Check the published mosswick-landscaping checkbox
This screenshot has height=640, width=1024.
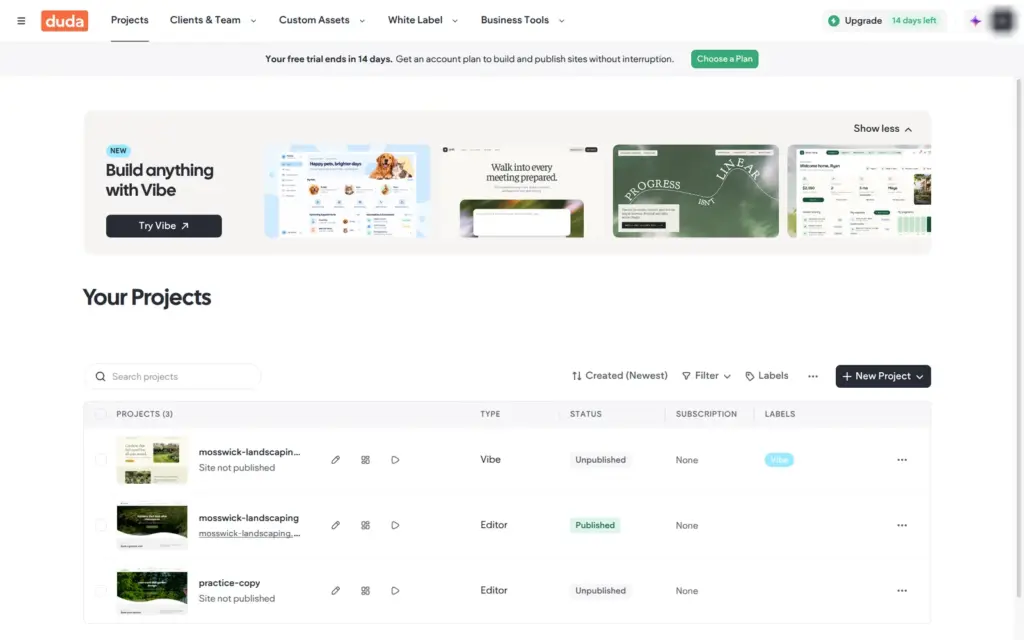pyautogui.click(x=100, y=525)
